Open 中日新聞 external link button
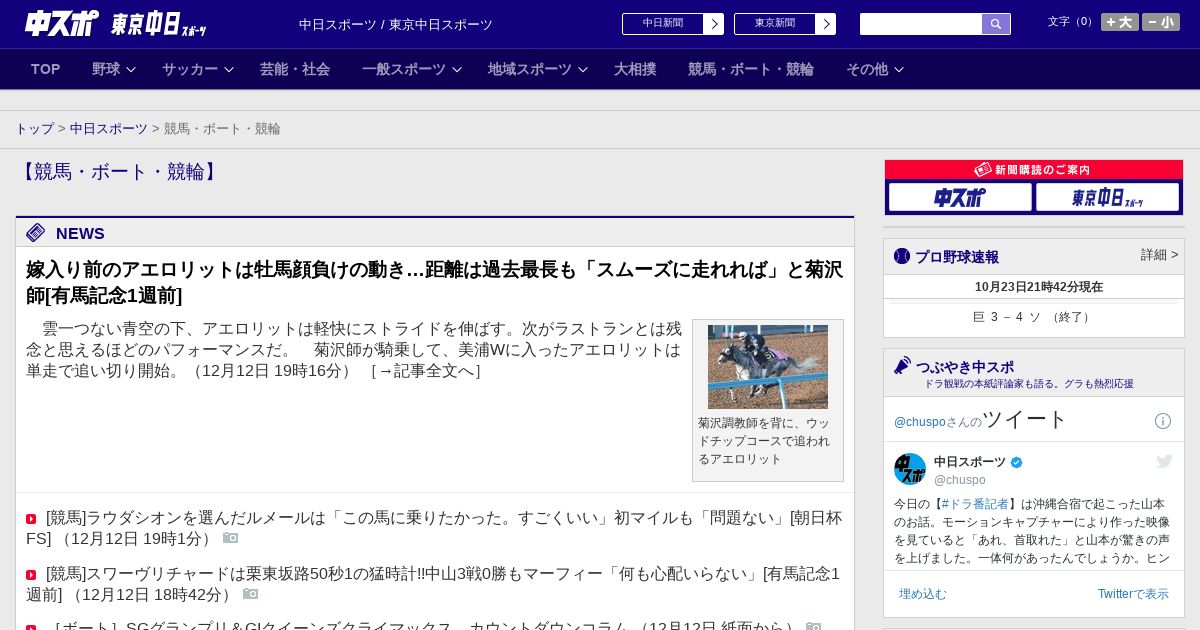The width and height of the screenshot is (1200, 630). pyautogui.click(x=663, y=24)
